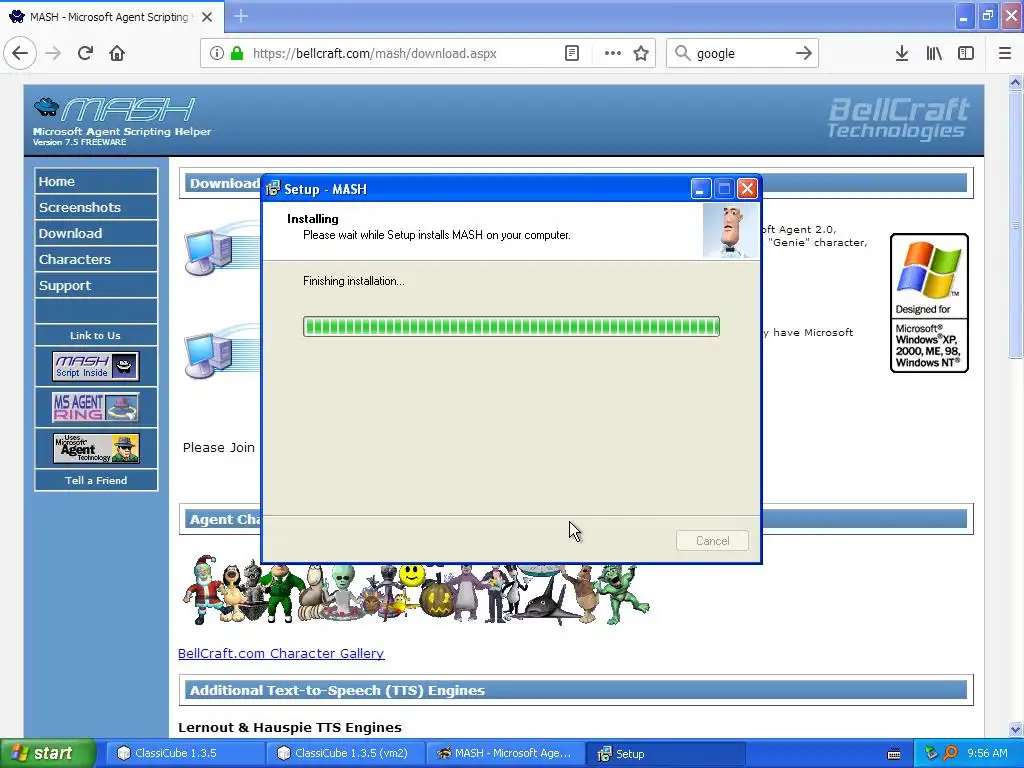Click the Additional Text-to-Speech (TTS) Engines header

click(576, 690)
